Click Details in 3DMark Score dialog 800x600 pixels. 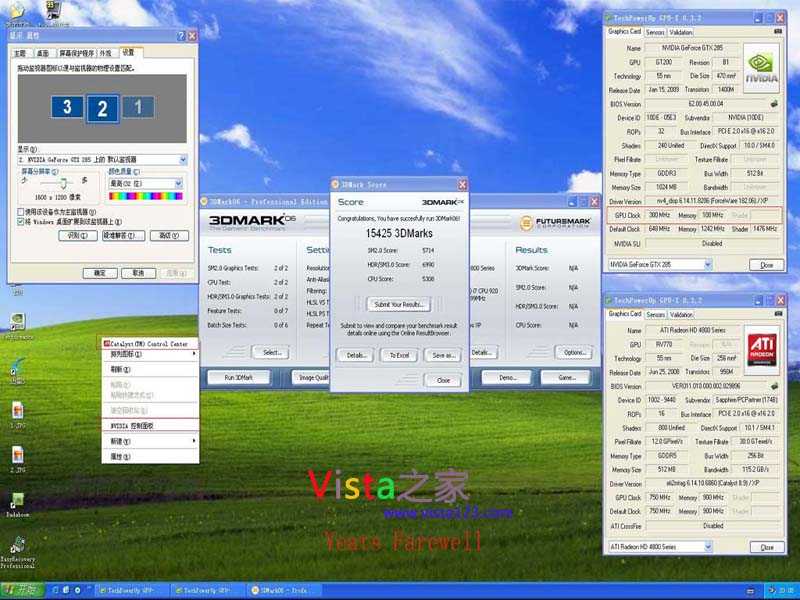tap(356, 355)
